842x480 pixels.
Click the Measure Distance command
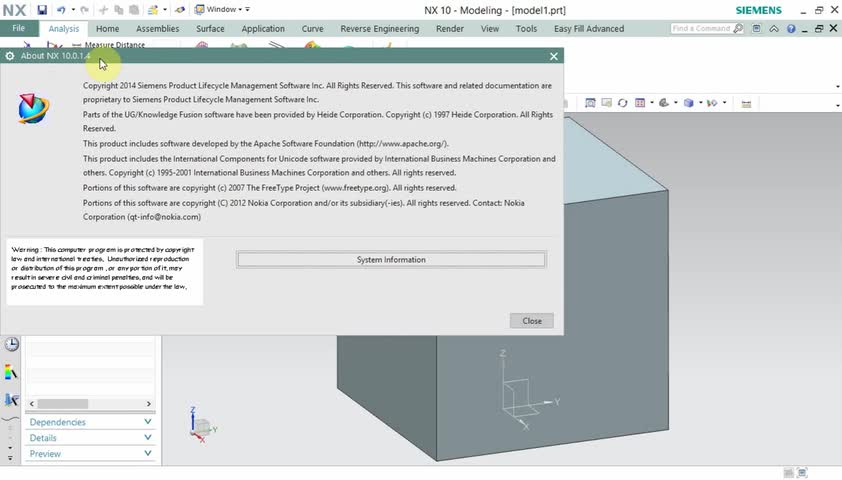(x=108, y=45)
